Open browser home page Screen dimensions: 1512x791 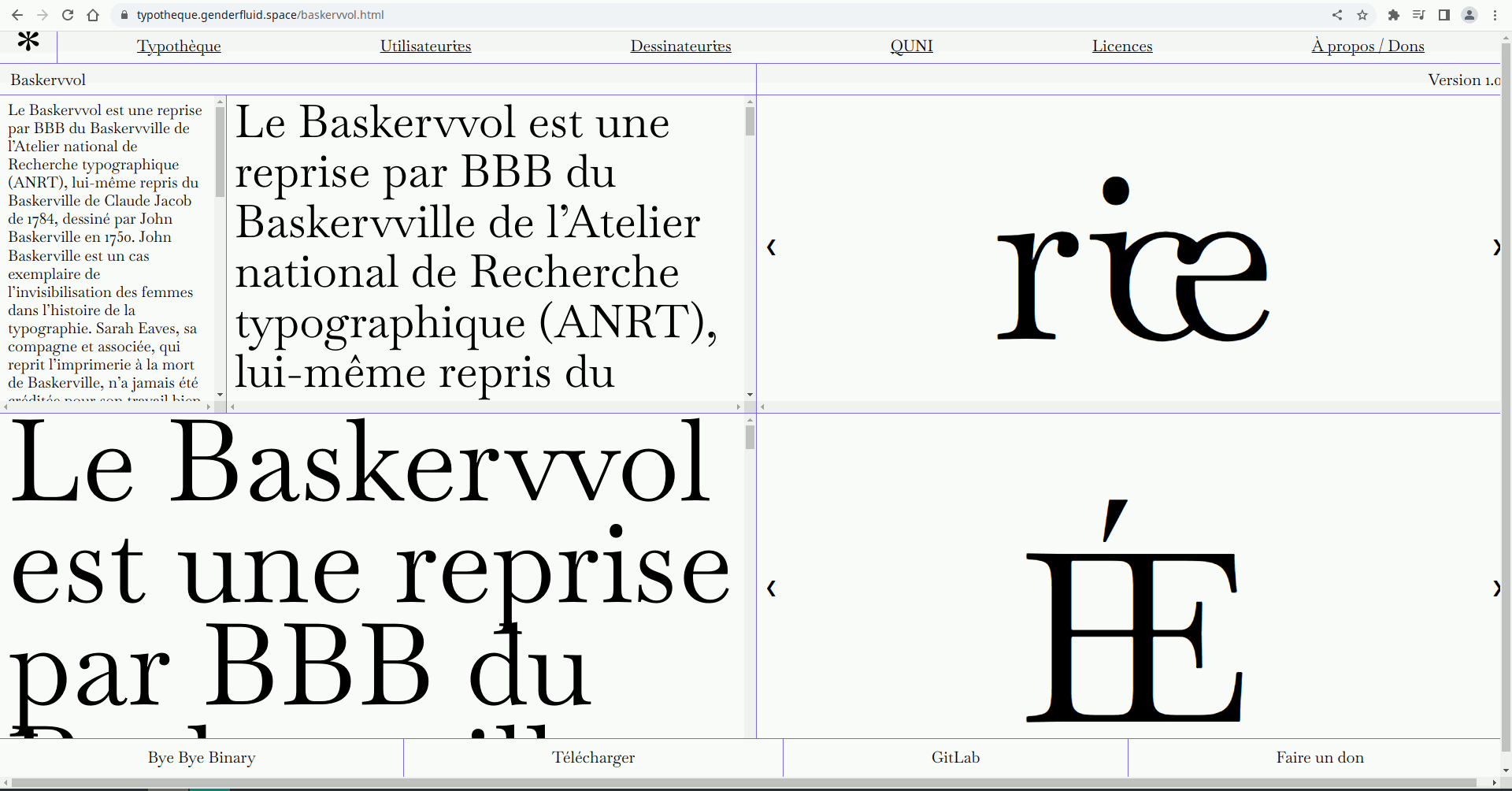click(93, 15)
